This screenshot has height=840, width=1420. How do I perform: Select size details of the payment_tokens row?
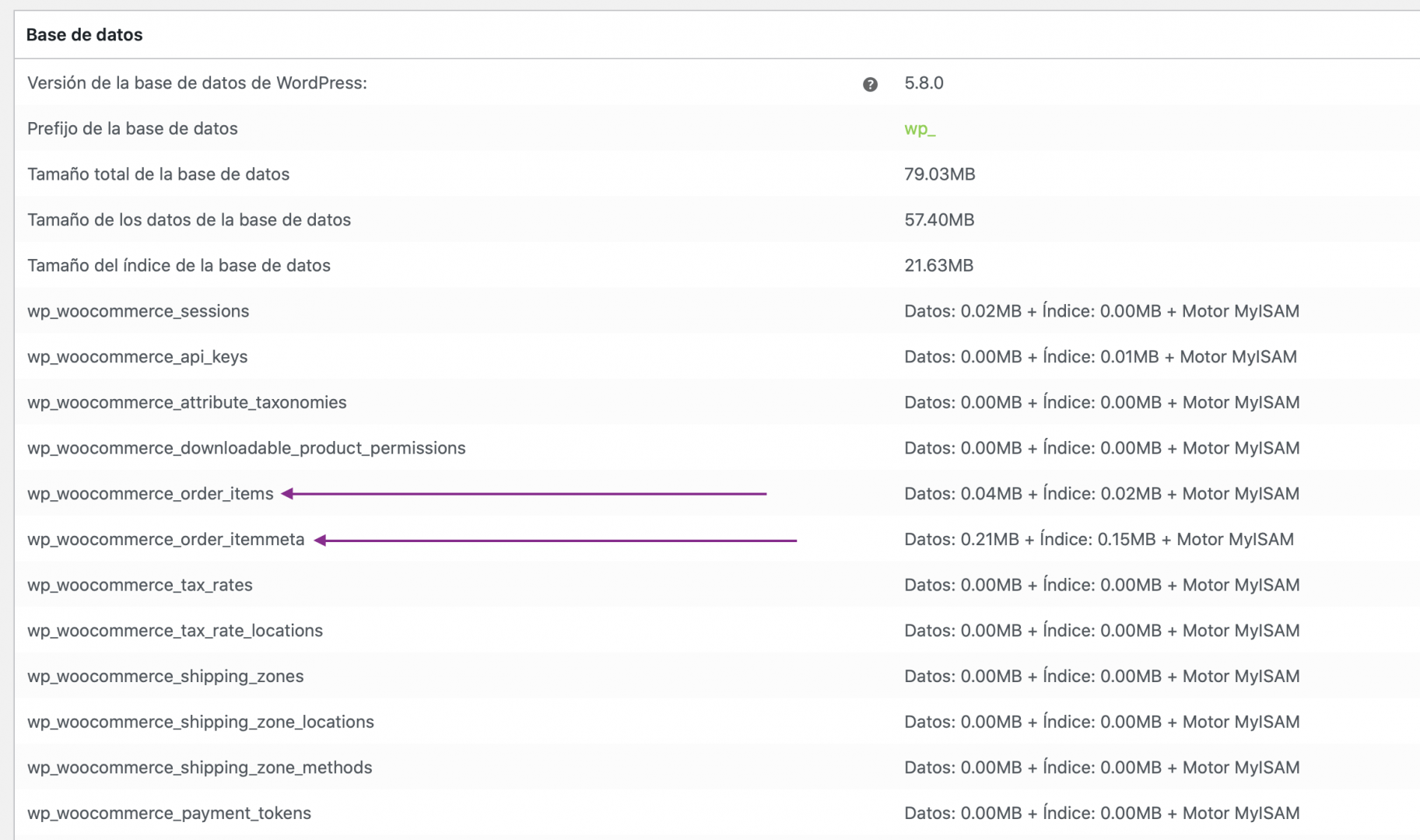1102,814
